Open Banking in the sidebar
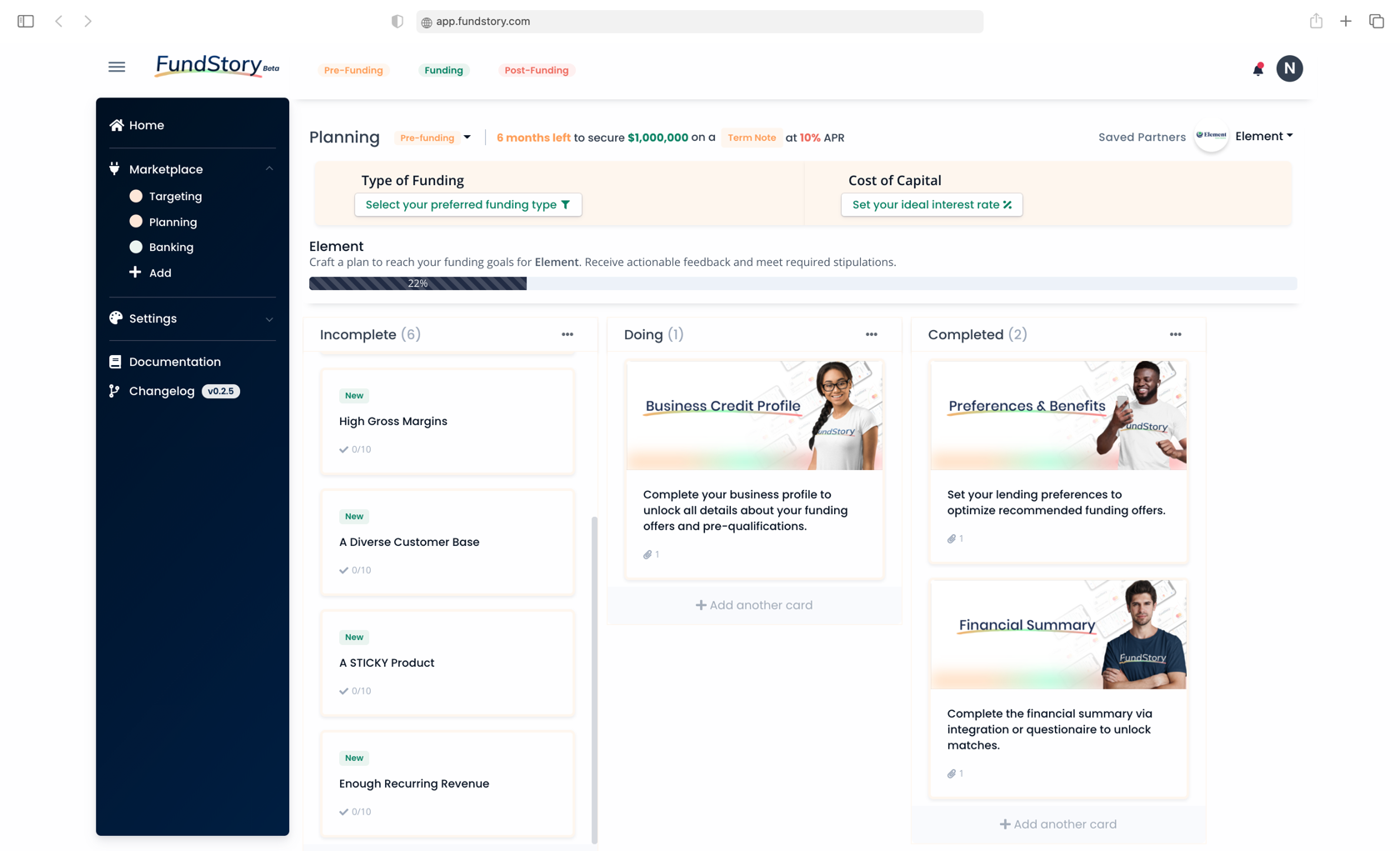 pos(171,247)
